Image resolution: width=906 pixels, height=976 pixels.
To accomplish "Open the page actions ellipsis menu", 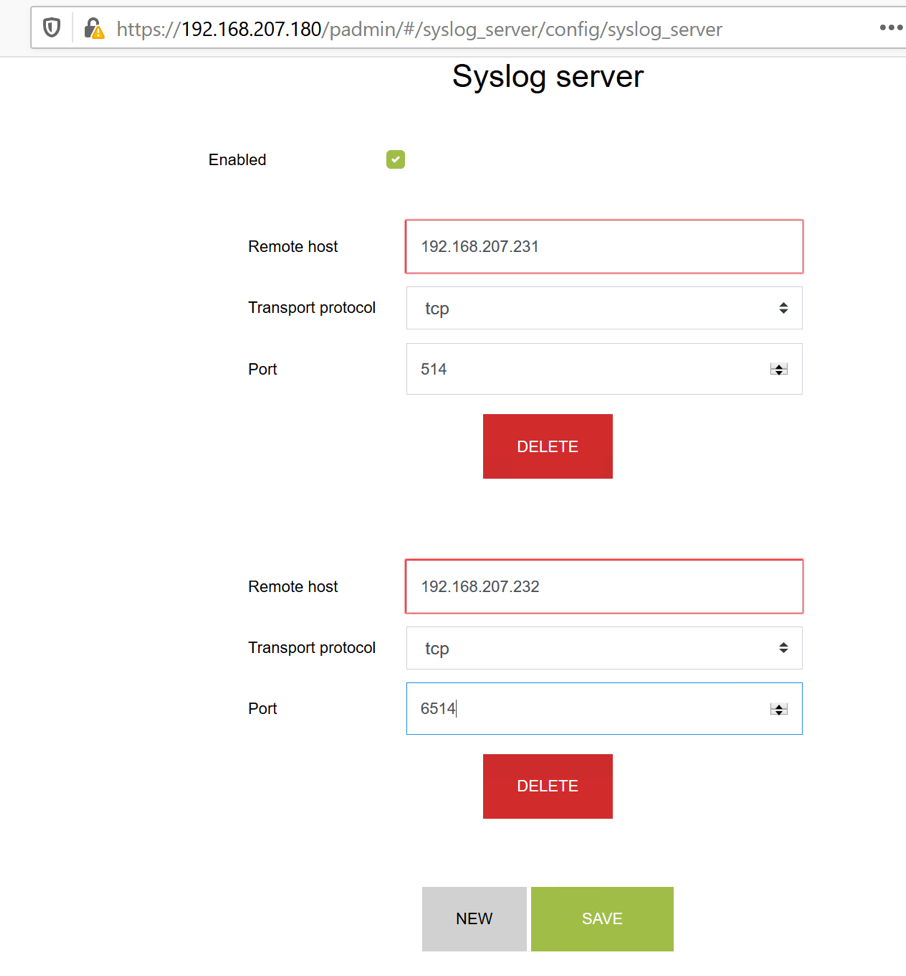I will tap(890, 28).
